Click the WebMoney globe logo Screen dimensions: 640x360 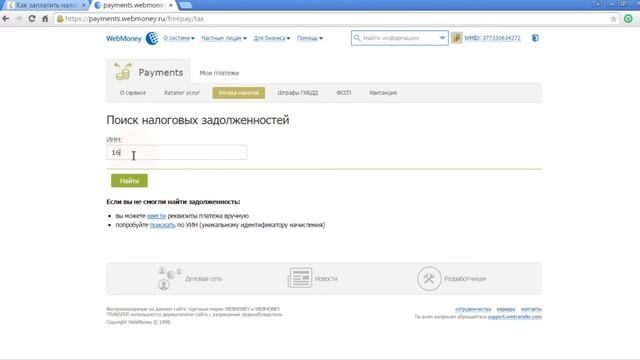point(152,38)
